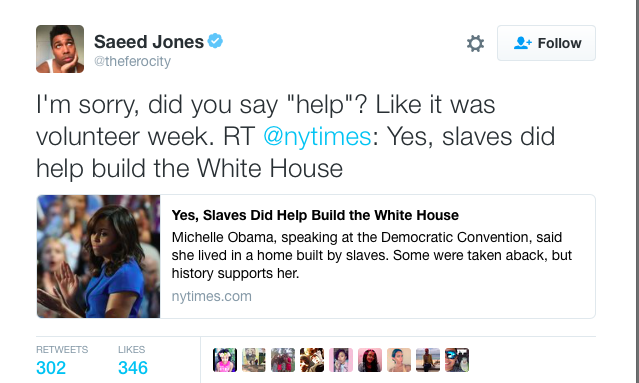This screenshot has height=383, width=639.
Task: Click the article description text in card
Action: (x=372, y=255)
